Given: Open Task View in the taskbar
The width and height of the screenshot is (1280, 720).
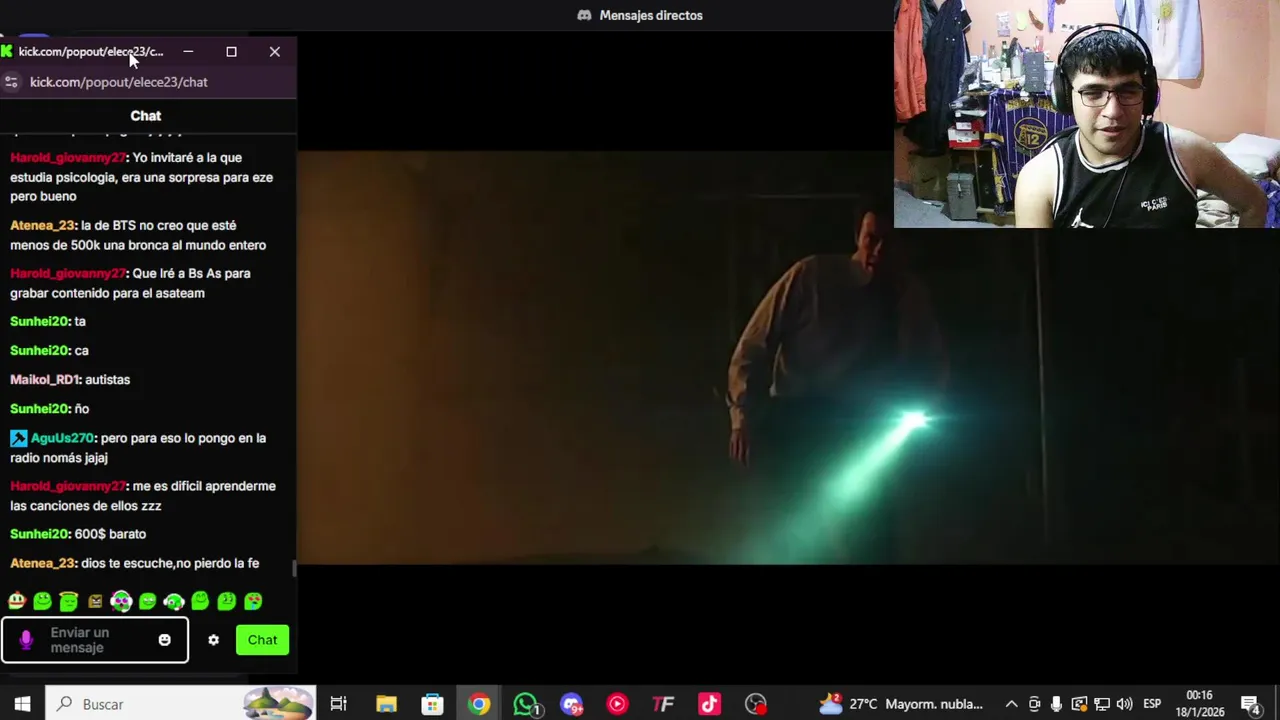Looking at the screenshot, I should pos(338,704).
